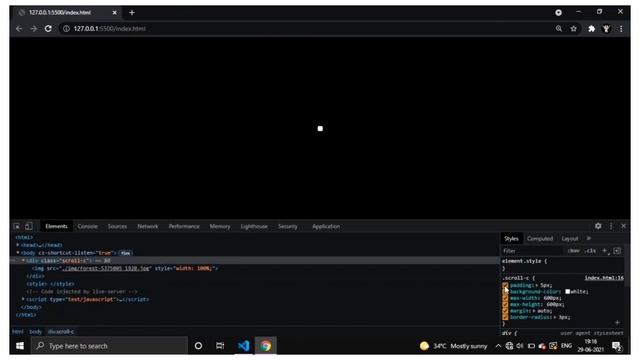640x360 pixels.
Task: Collapse the div.scroll-c node
Action: pyautogui.click(x=23, y=260)
